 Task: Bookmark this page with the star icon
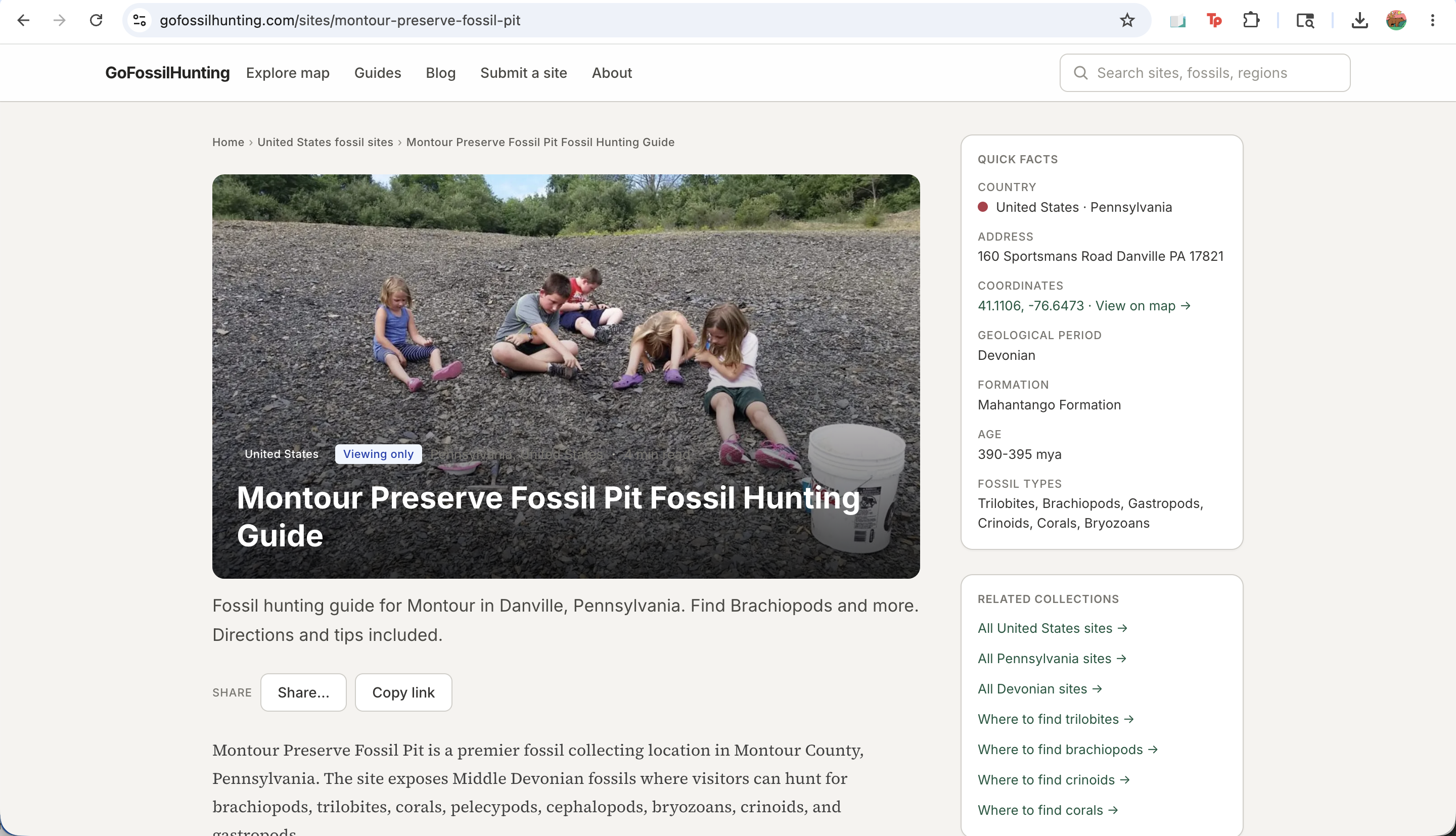(x=1127, y=21)
